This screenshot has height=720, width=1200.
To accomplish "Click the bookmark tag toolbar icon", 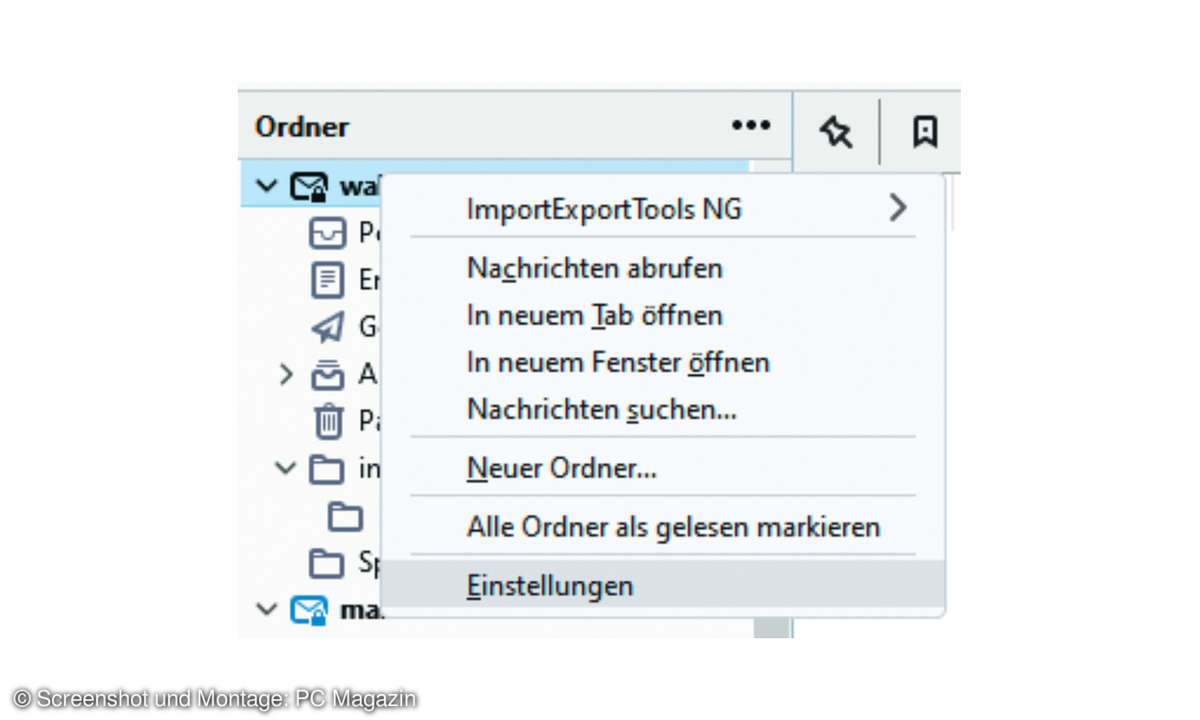I will [925, 131].
